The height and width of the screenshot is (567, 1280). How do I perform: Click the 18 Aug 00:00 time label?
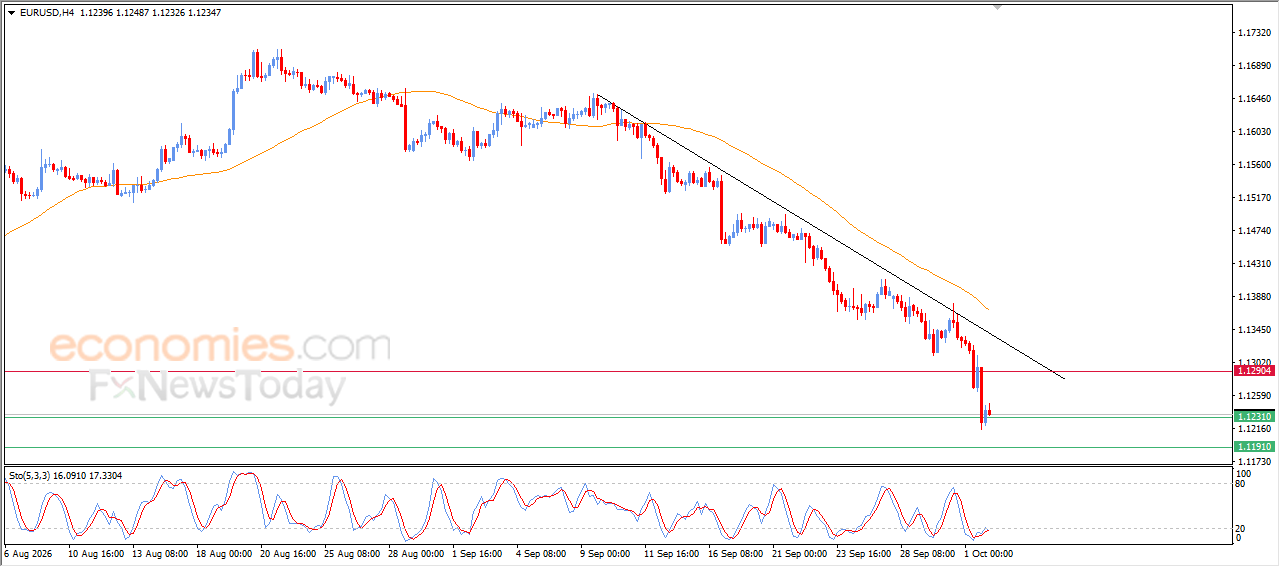tap(222, 552)
